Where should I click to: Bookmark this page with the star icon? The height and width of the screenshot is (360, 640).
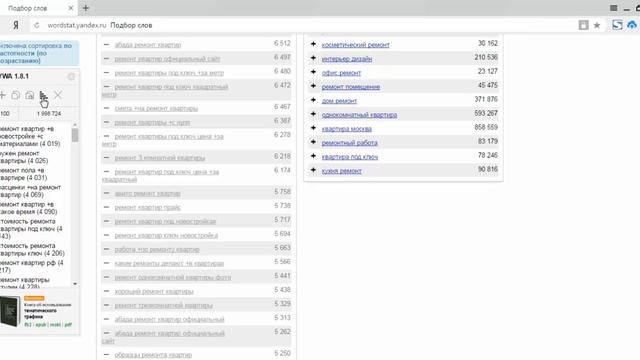coord(597,25)
